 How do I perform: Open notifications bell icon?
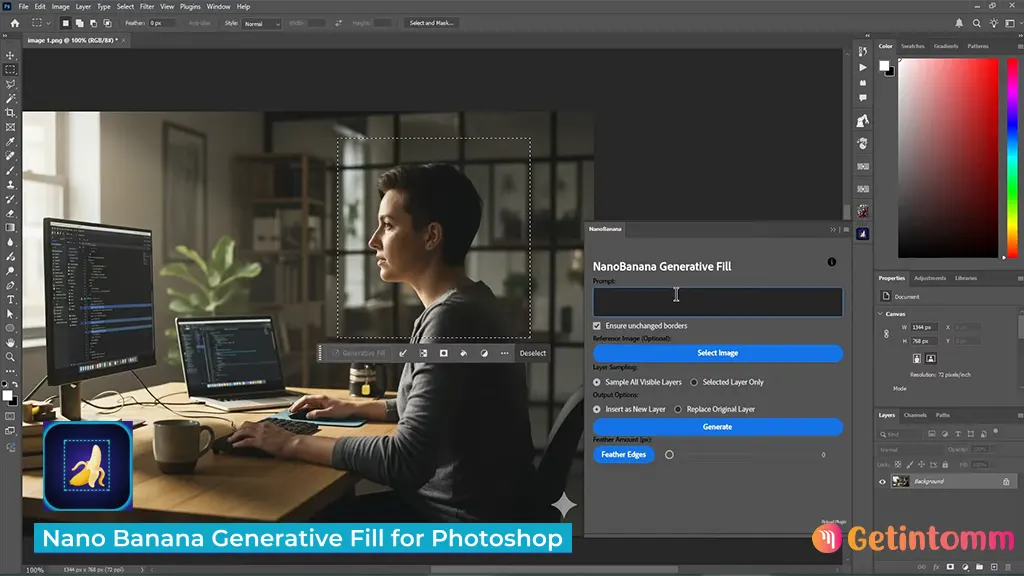959,23
